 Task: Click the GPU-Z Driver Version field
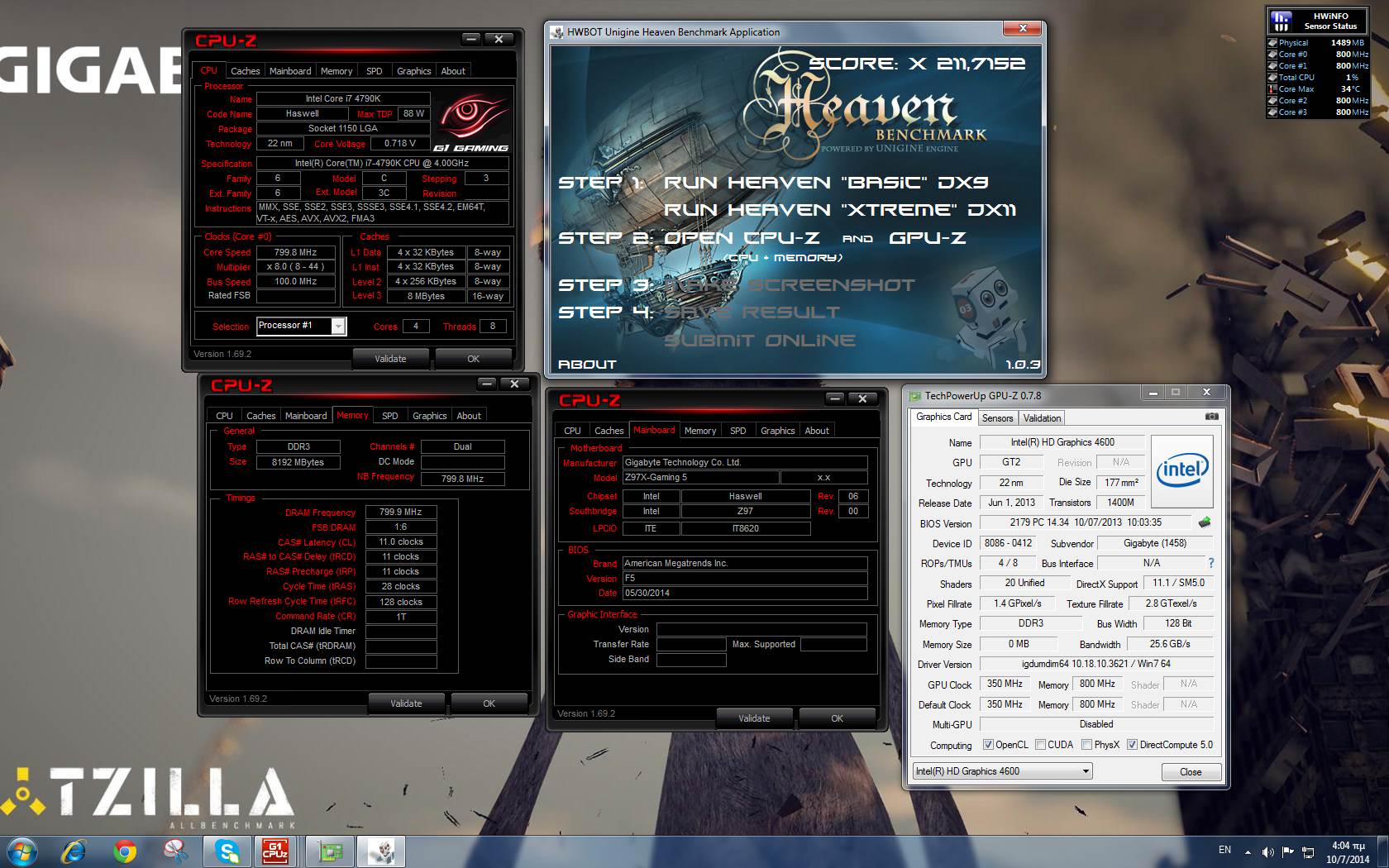1096,664
